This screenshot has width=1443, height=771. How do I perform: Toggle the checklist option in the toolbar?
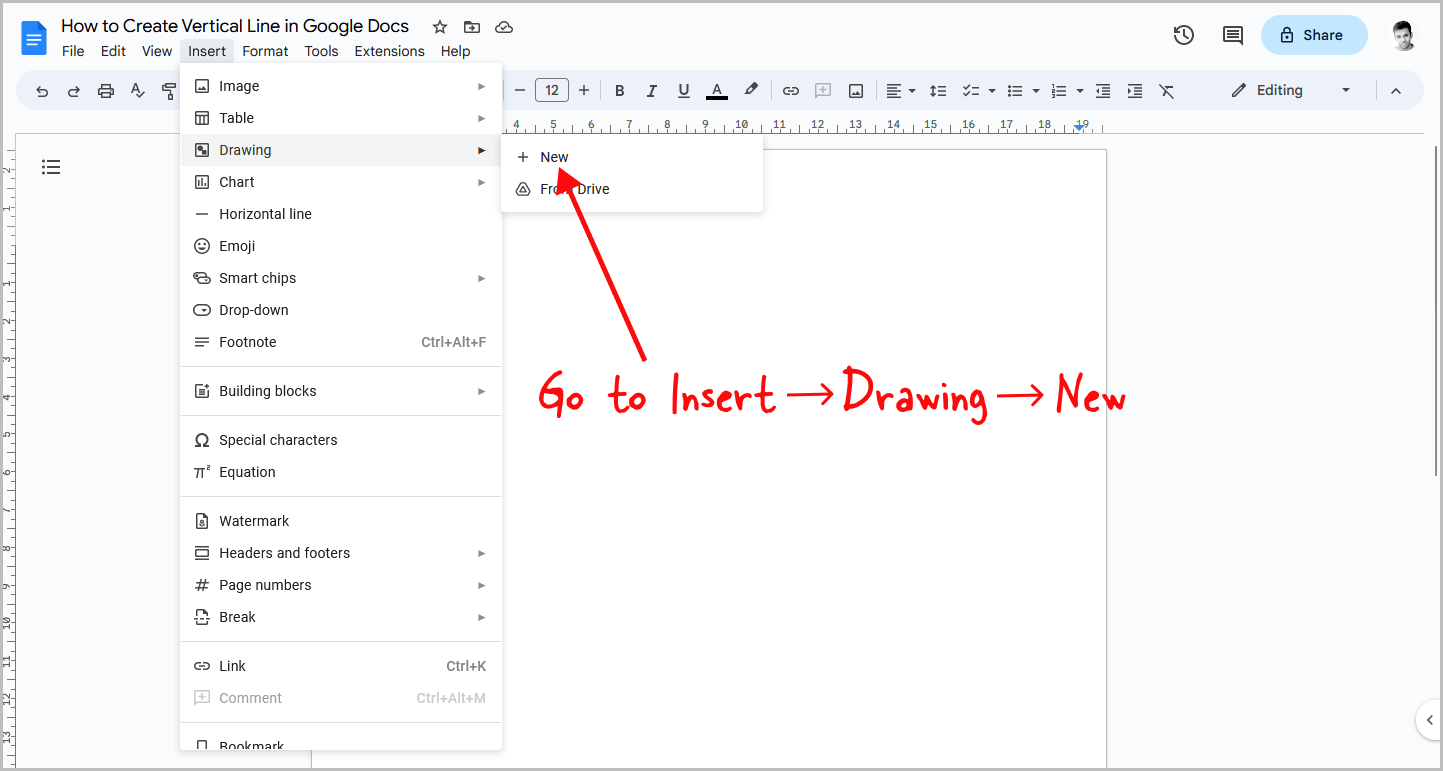coord(971,90)
